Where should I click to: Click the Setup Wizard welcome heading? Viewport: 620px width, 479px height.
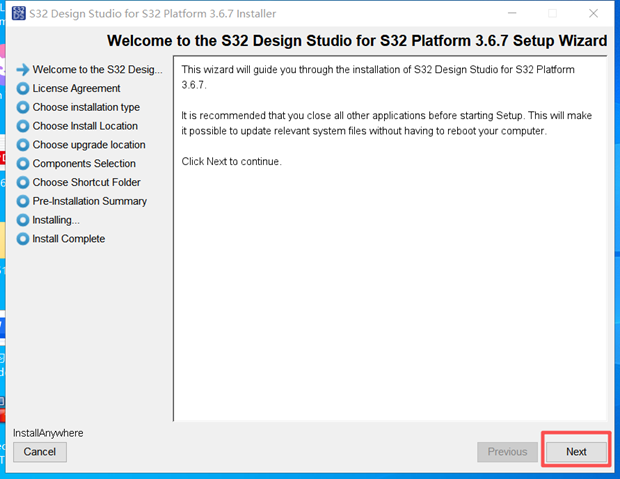(357, 41)
